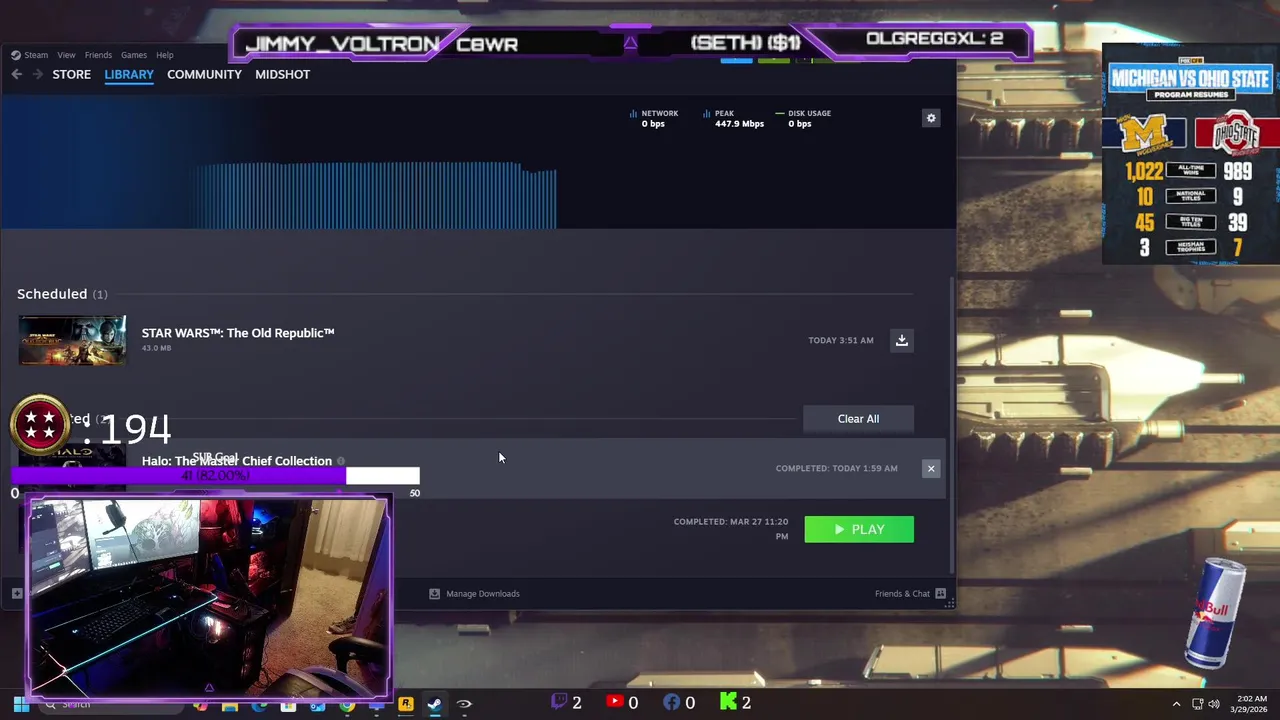1280x720 pixels.
Task: Click the PEAK 447.9 Mbps legend
Action: tap(733, 118)
